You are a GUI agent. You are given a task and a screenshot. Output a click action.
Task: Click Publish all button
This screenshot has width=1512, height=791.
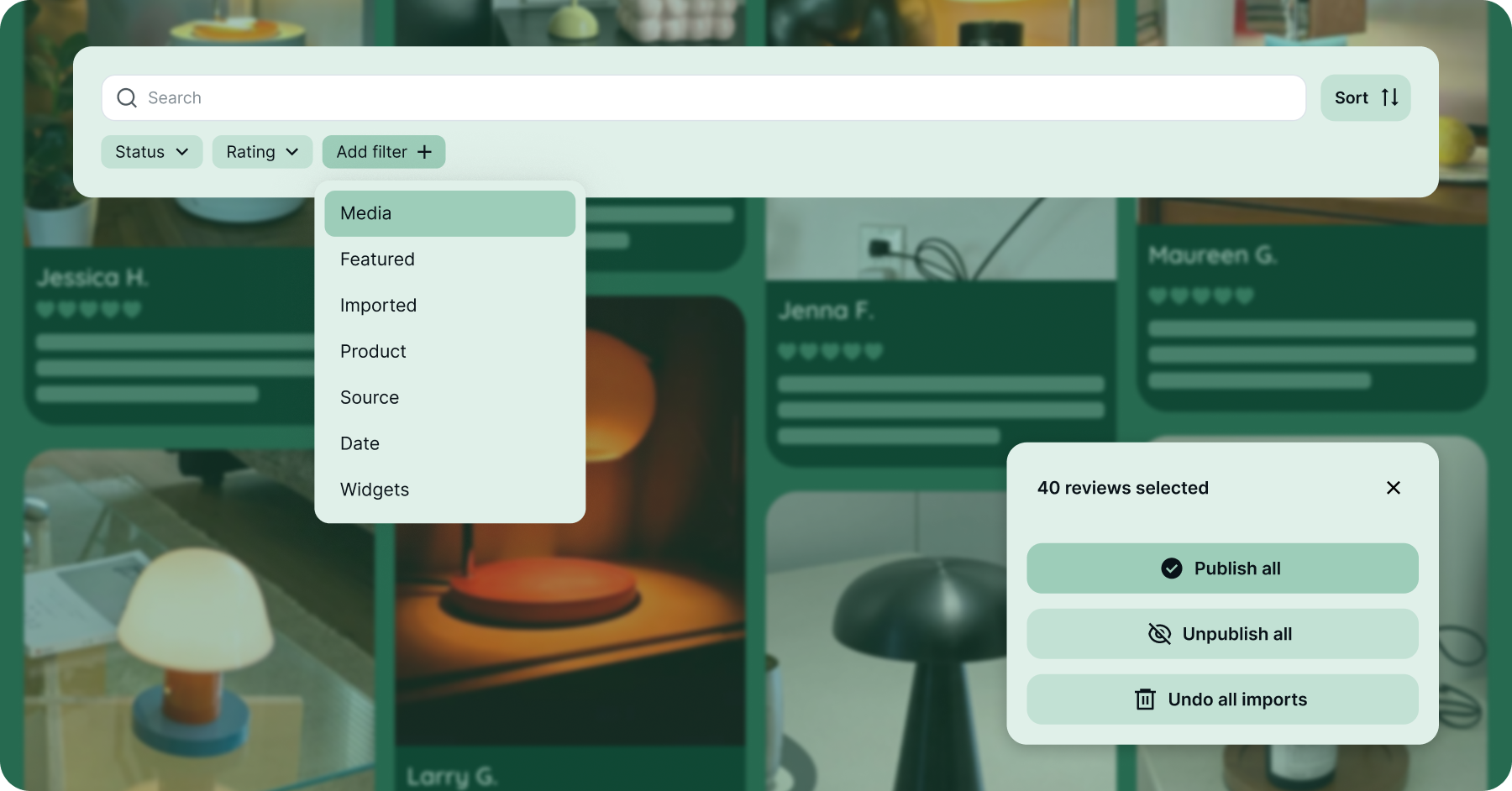(1222, 568)
